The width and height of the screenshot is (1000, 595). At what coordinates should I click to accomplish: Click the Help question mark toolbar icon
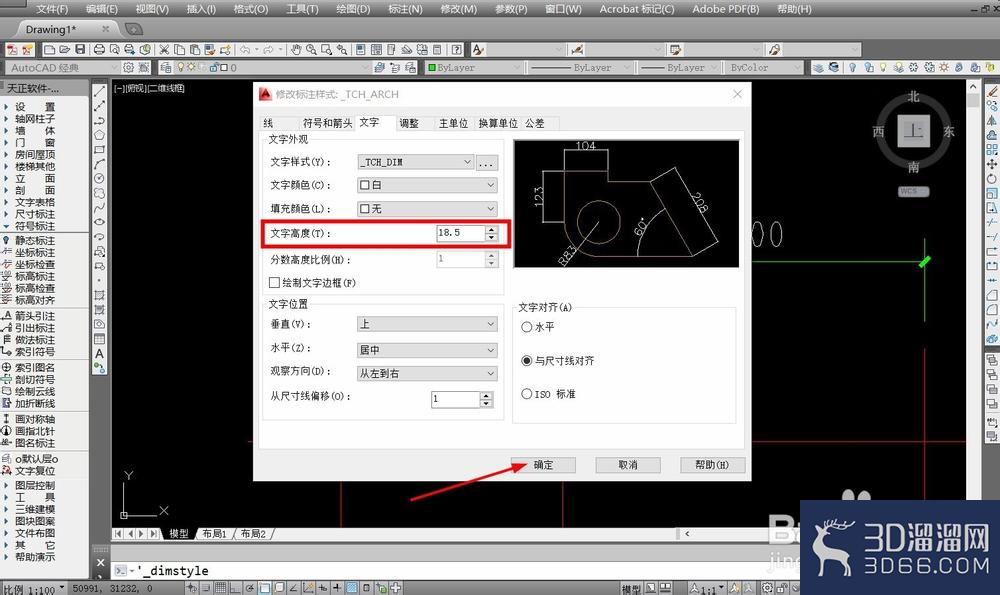[457, 49]
